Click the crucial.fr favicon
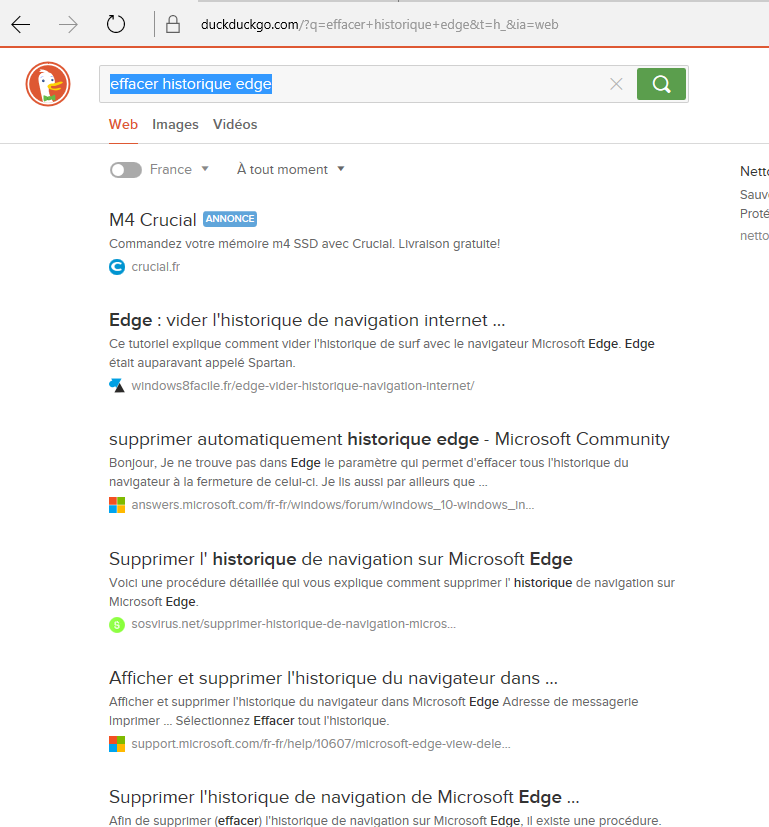 pos(117,267)
